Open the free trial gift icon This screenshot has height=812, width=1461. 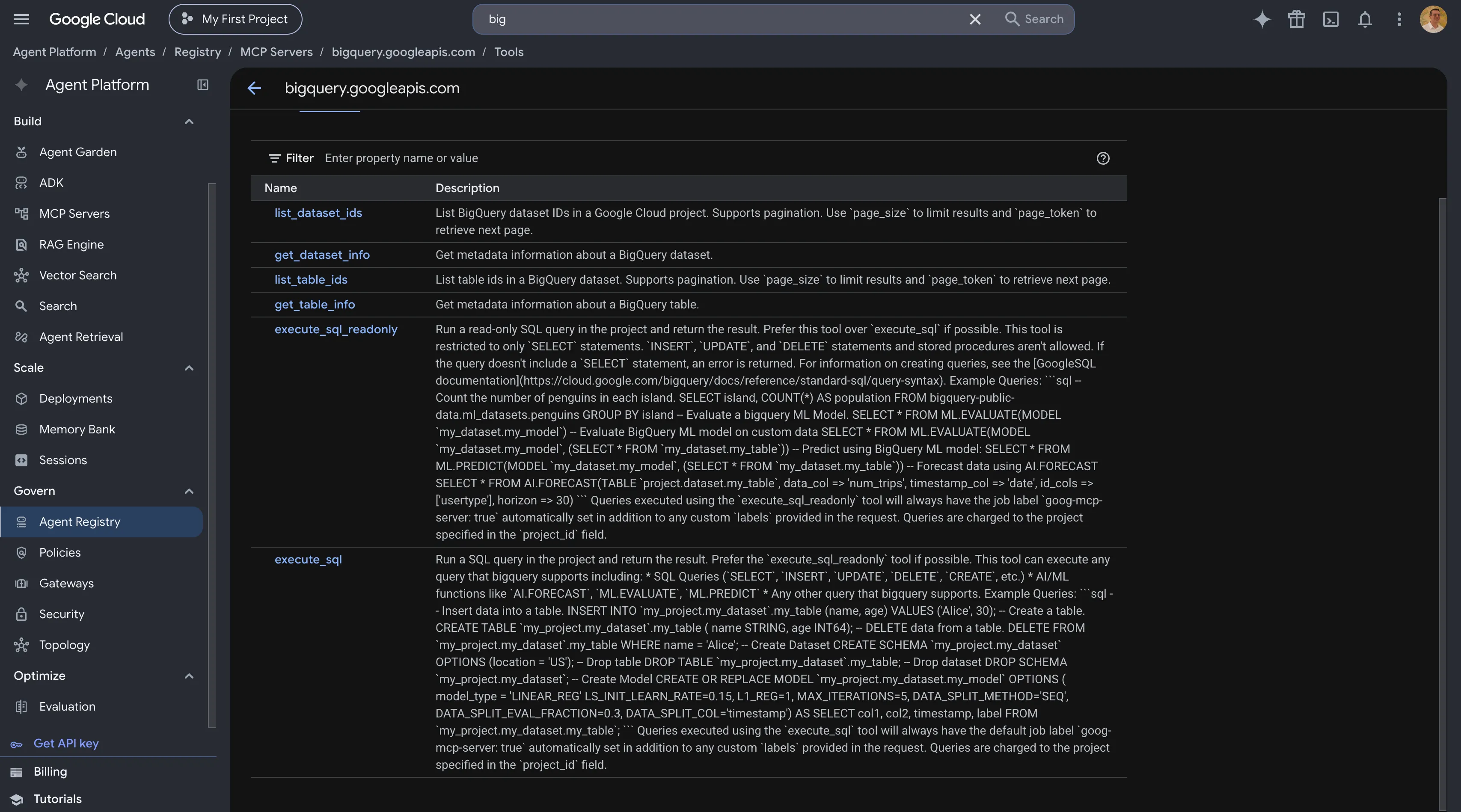(x=1297, y=19)
